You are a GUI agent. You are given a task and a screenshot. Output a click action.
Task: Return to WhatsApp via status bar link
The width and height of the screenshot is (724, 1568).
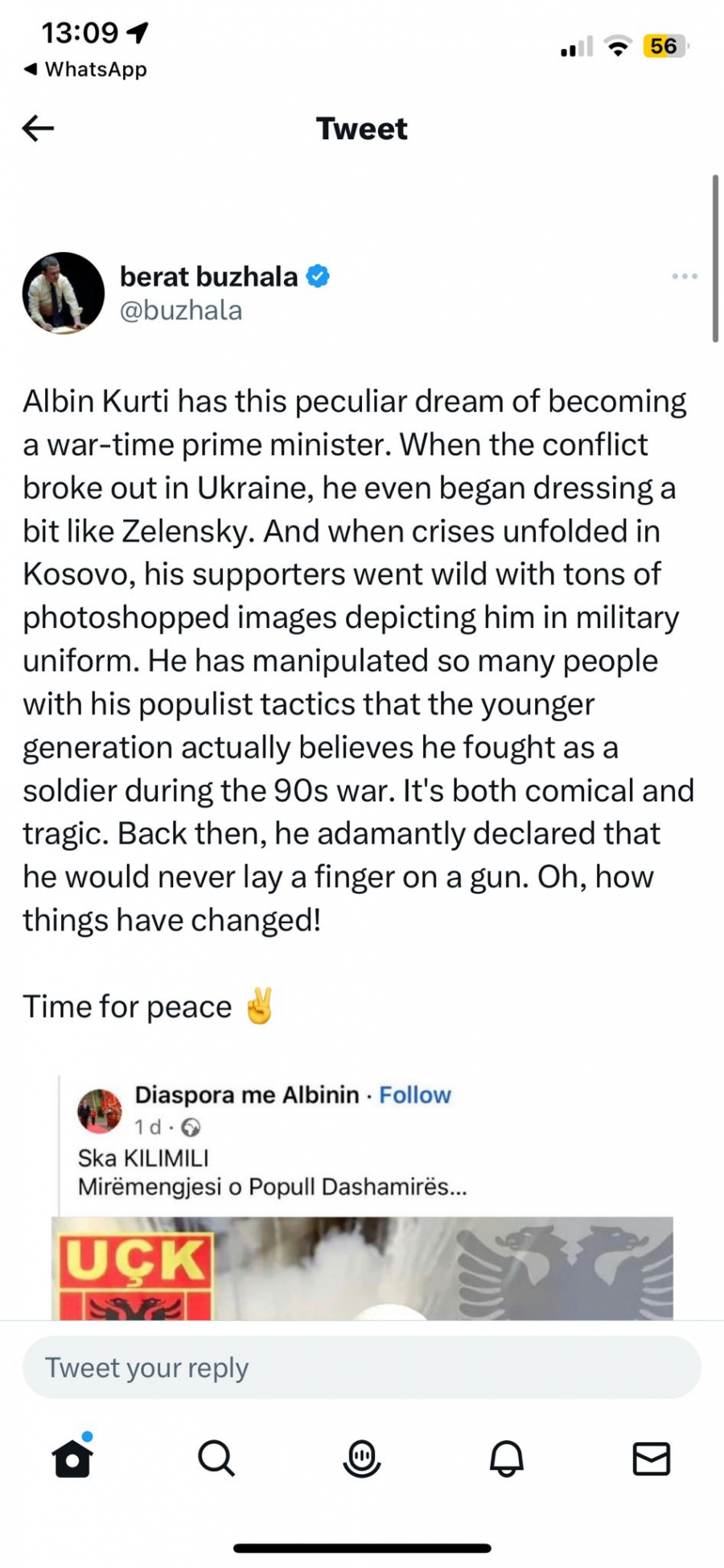click(x=85, y=69)
